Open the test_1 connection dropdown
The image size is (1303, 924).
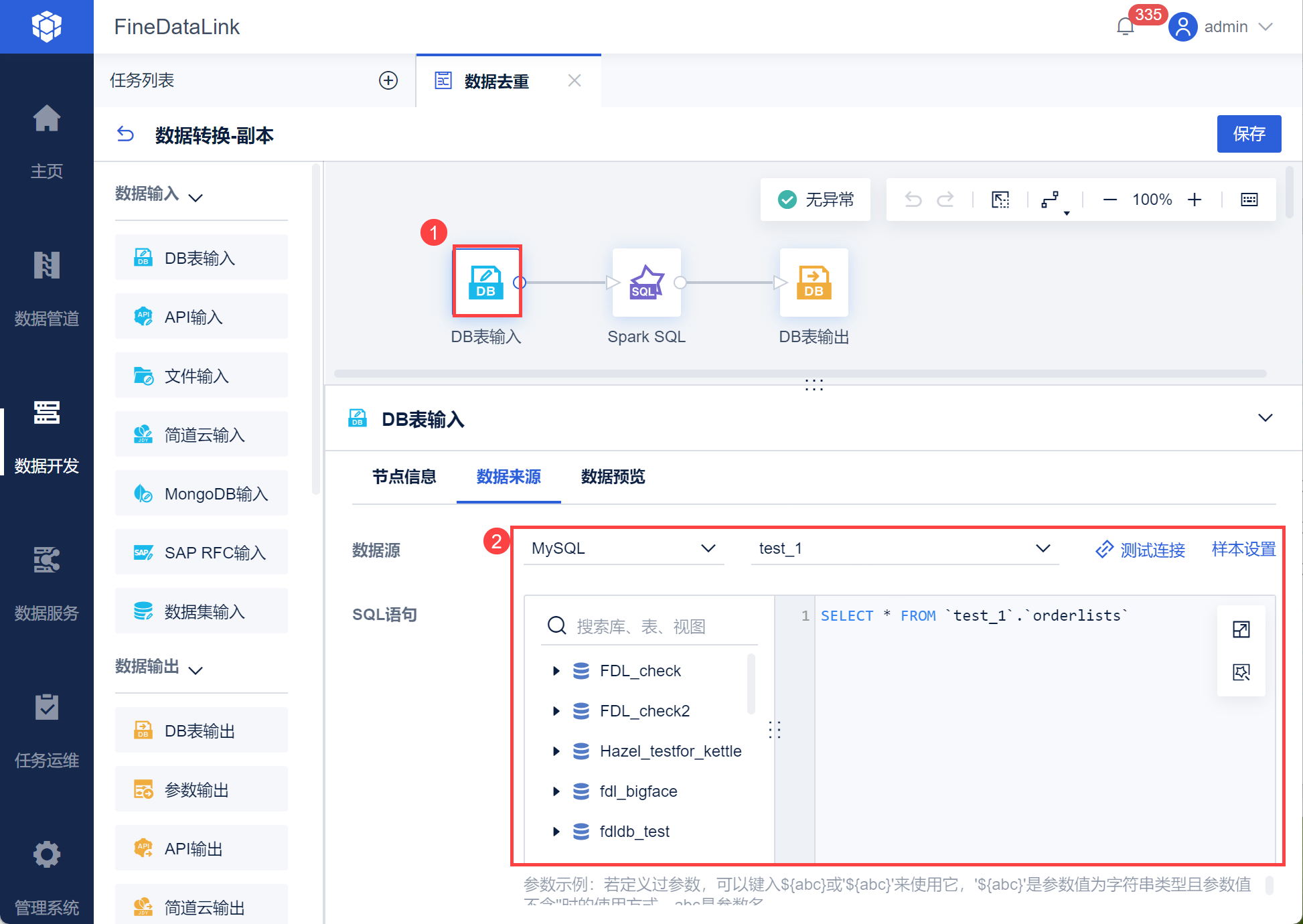click(905, 548)
